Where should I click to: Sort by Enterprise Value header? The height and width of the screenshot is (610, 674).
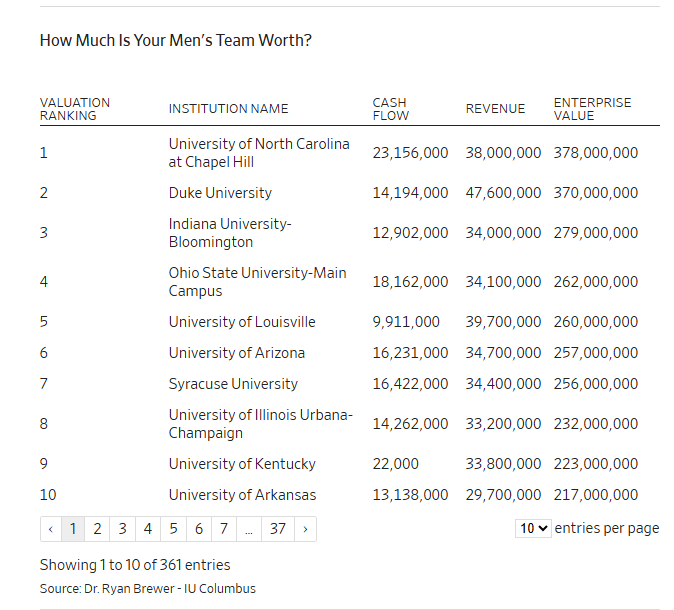(x=592, y=109)
